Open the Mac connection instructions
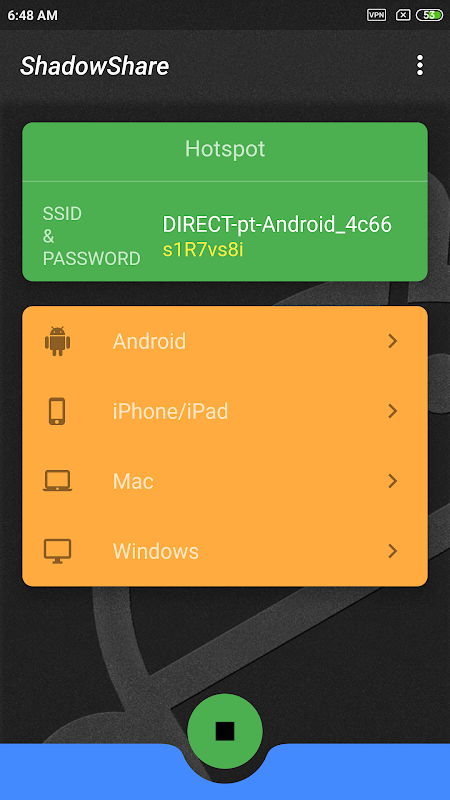Viewport: 450px width, 800px height. [x=225, y=481]
